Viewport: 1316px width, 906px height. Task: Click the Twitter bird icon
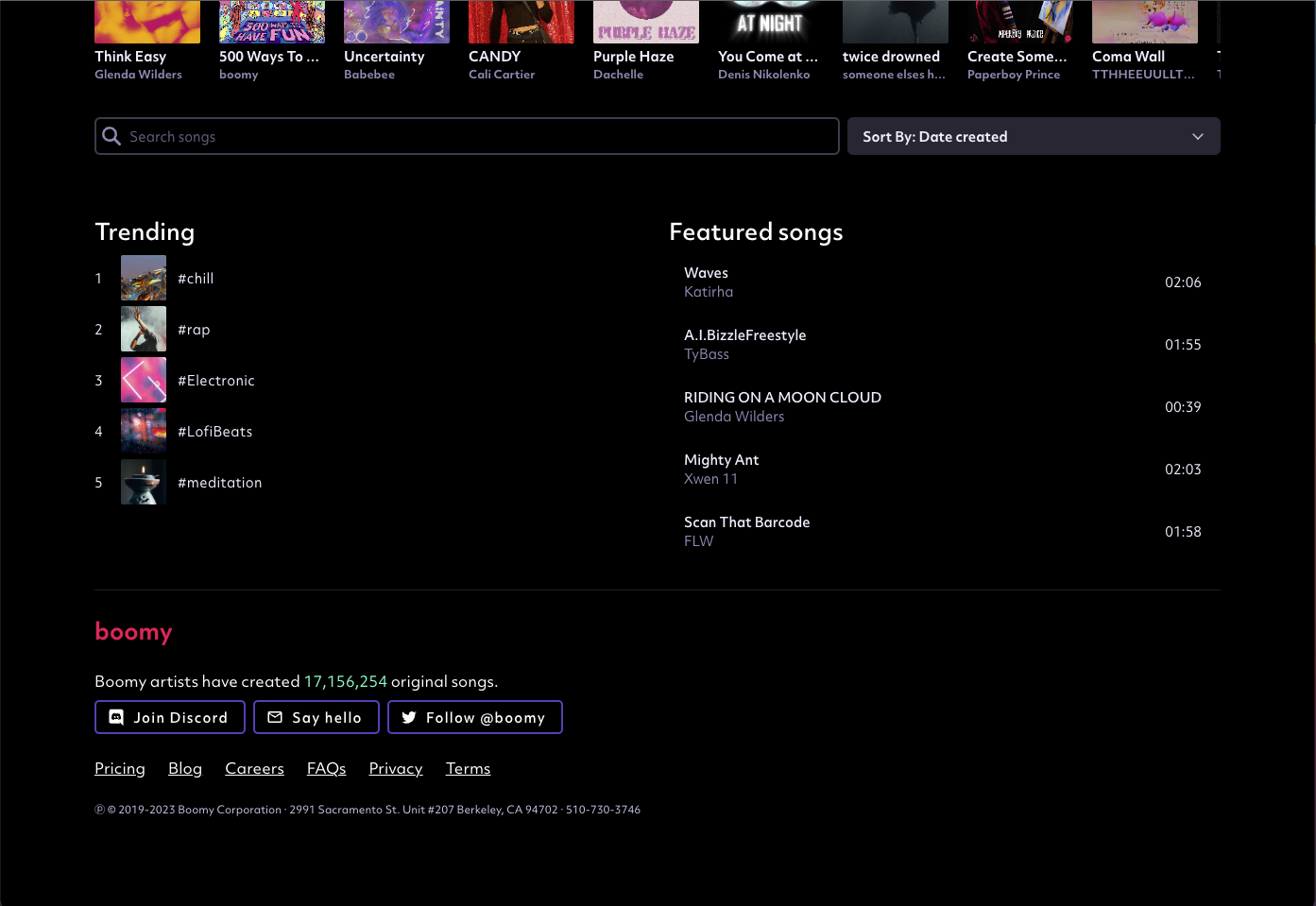click(409, 717)
